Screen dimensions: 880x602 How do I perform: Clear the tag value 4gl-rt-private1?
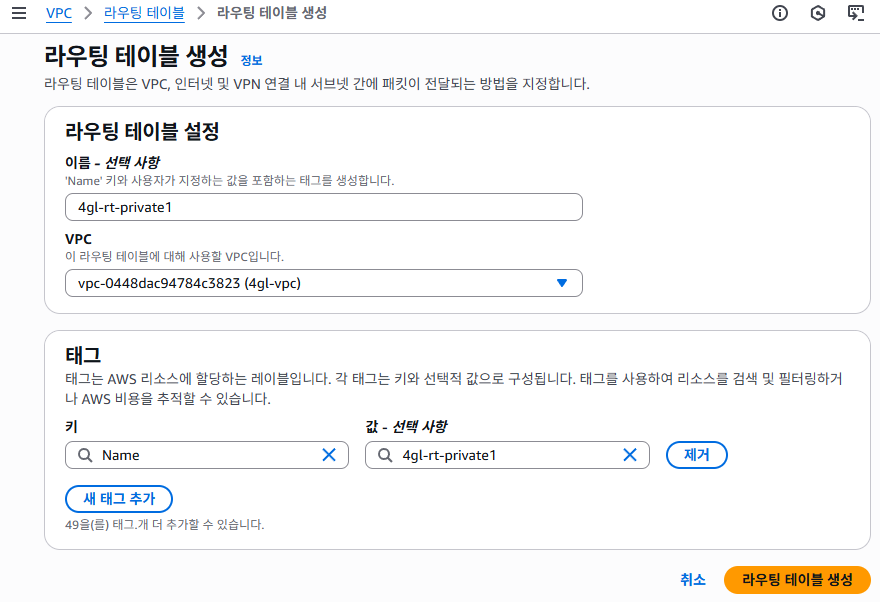(630, 455)
